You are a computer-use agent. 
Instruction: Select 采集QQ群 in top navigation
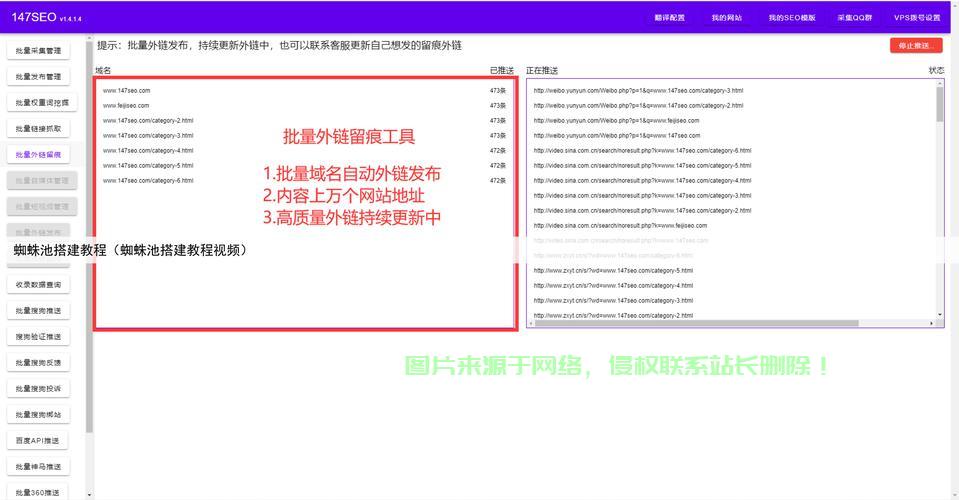[855, 18]
